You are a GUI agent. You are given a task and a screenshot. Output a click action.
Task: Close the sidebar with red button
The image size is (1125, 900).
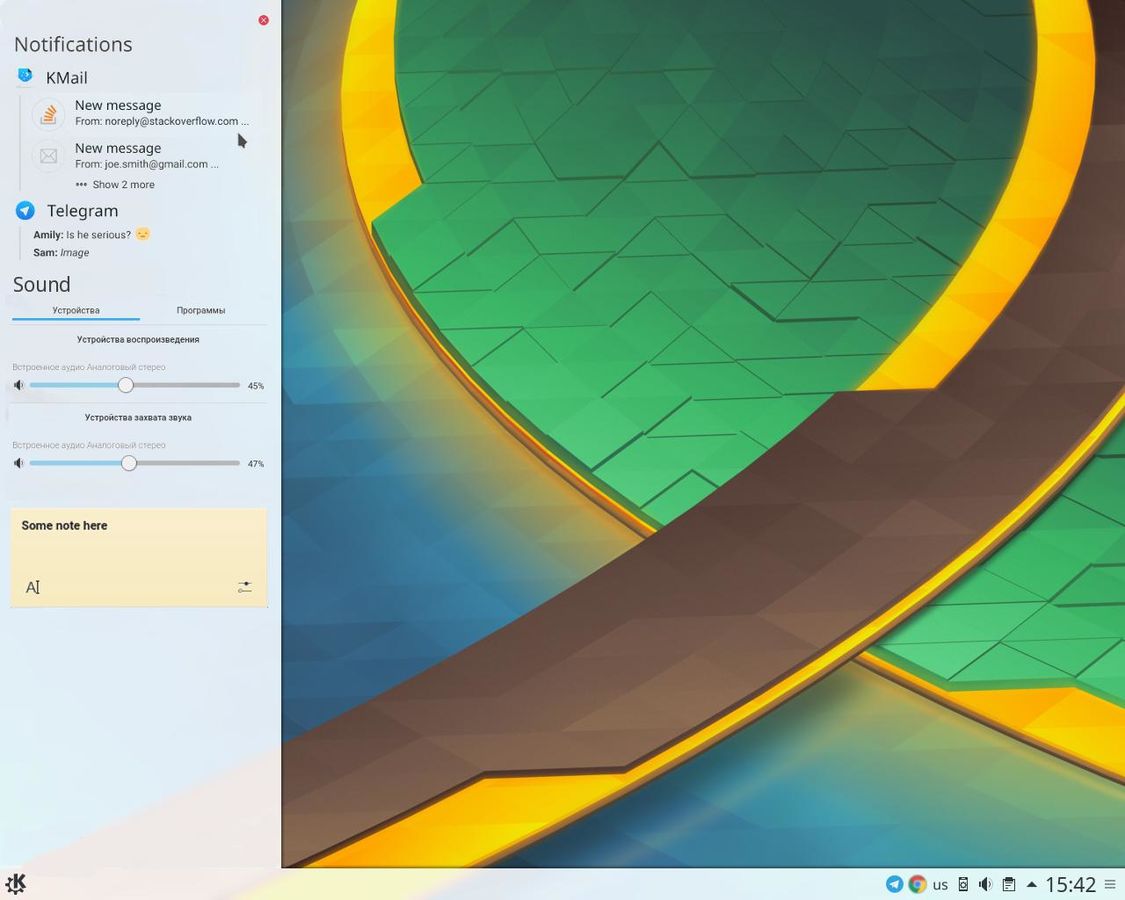(x=264, y=20)
